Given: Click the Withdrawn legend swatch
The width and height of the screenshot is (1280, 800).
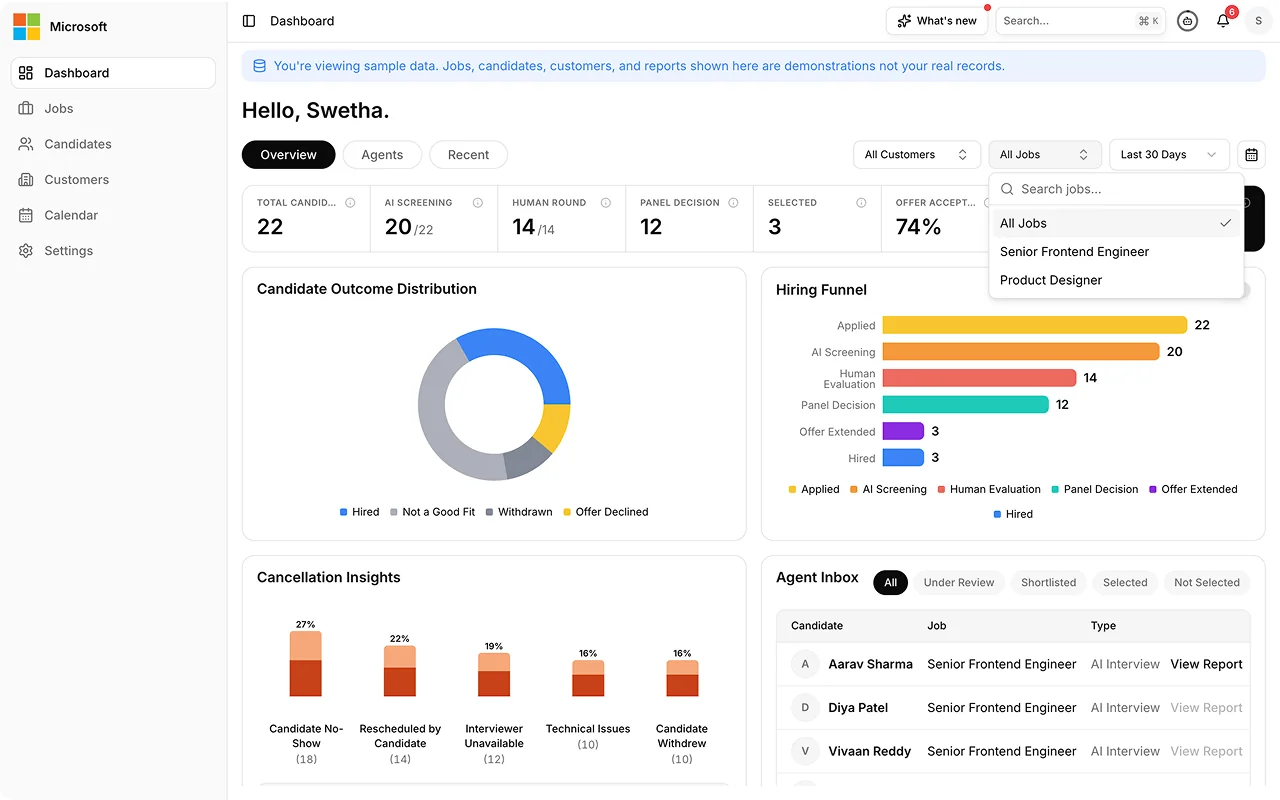Looking at the screenshot, I should pos(490,512).
